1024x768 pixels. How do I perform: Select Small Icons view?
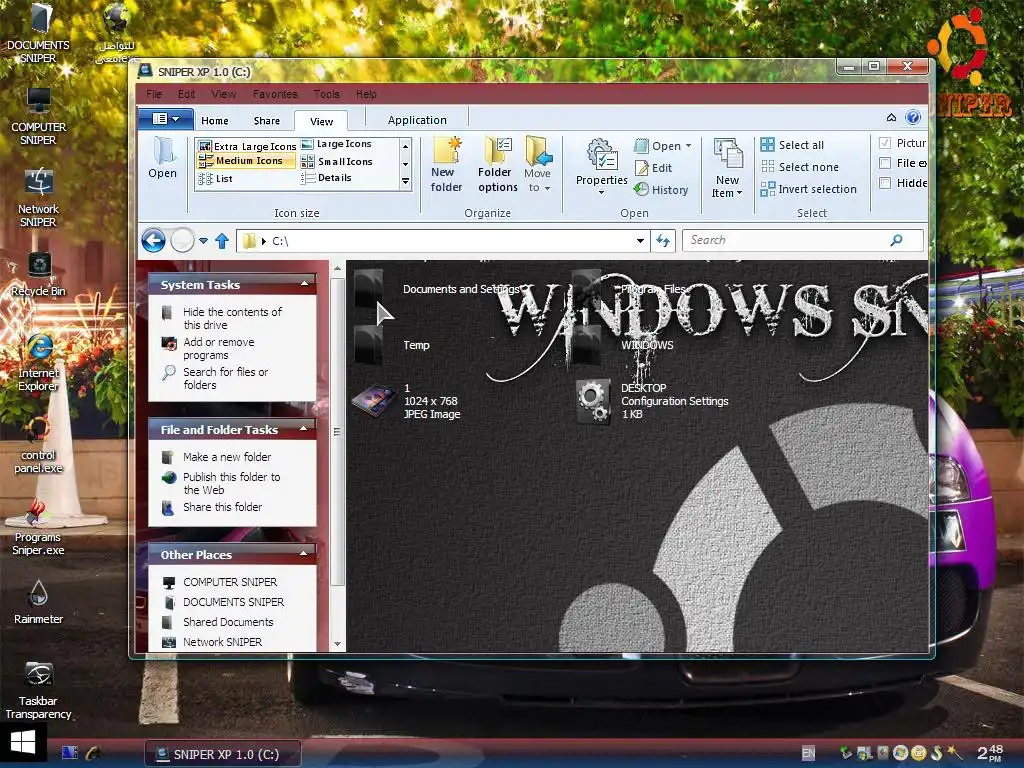point(337,161)
